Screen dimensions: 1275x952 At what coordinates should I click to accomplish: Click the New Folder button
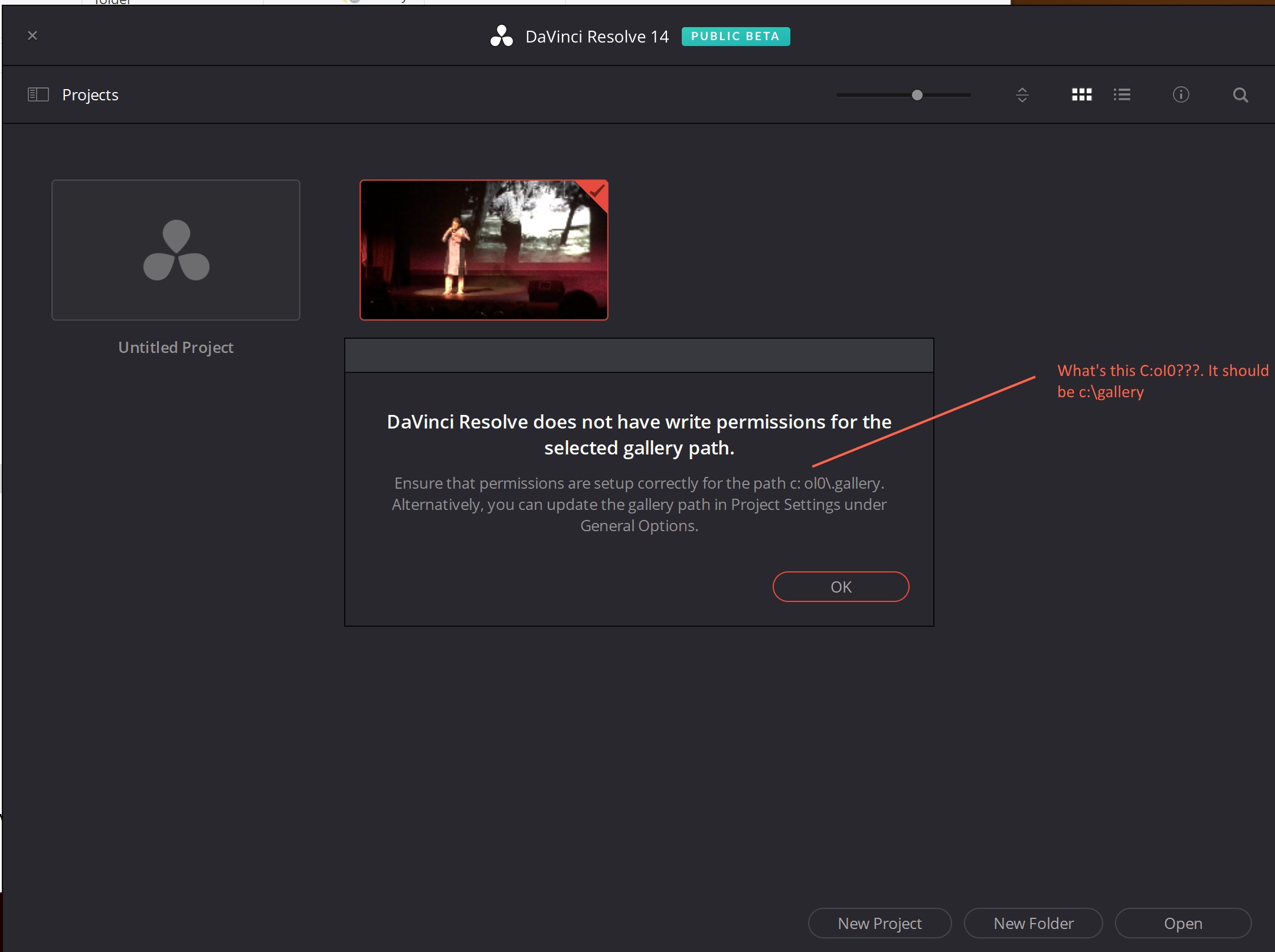[1034, 923]
